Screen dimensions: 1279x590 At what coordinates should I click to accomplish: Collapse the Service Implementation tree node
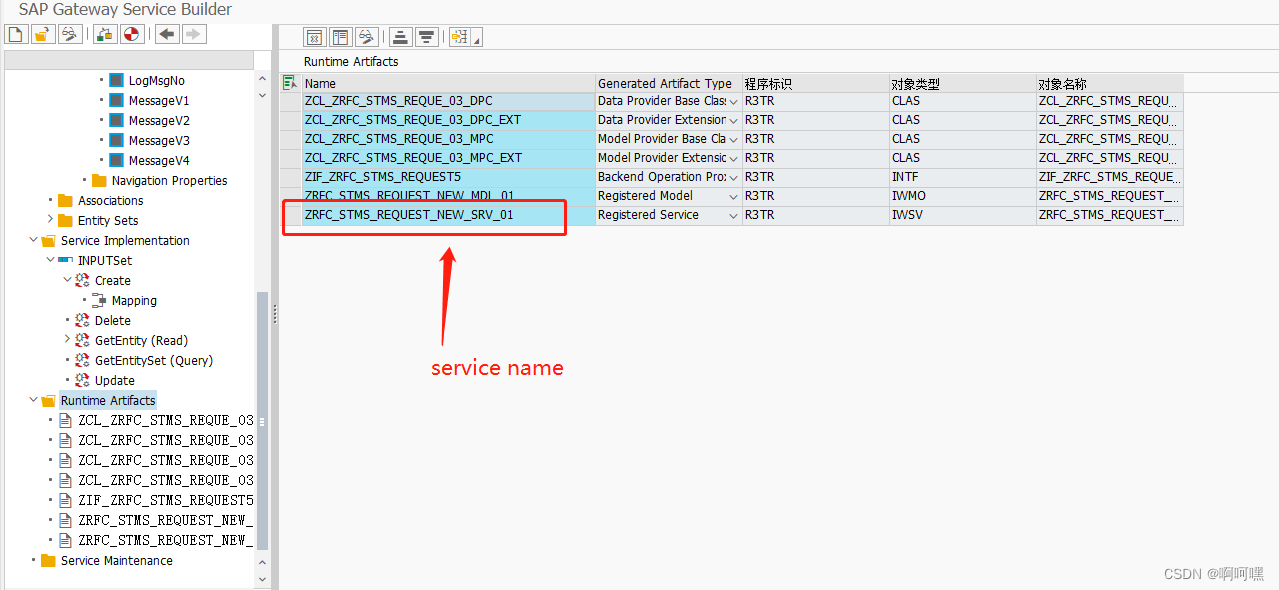(x=33, y=240)
